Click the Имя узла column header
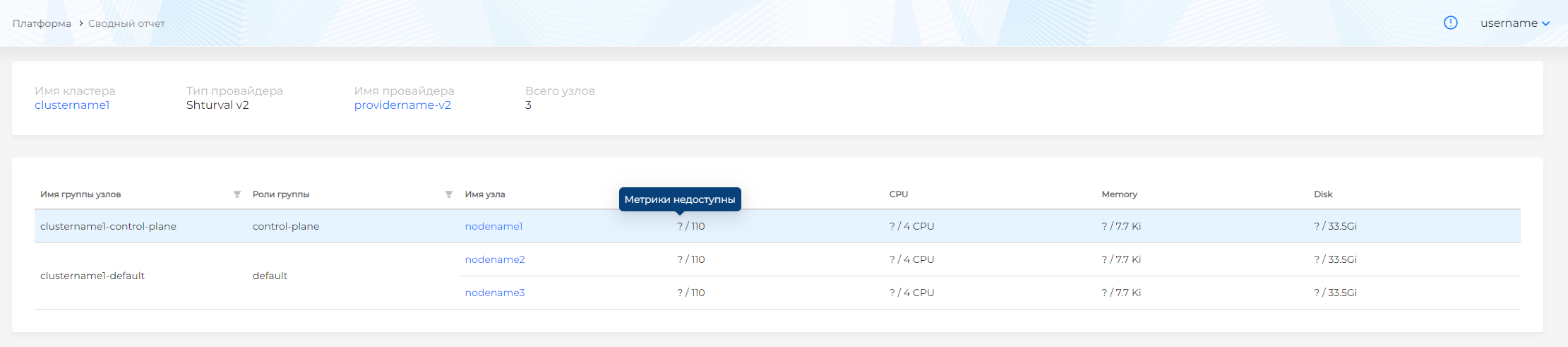Viewport: 1568px width, 347px height. 485,194
